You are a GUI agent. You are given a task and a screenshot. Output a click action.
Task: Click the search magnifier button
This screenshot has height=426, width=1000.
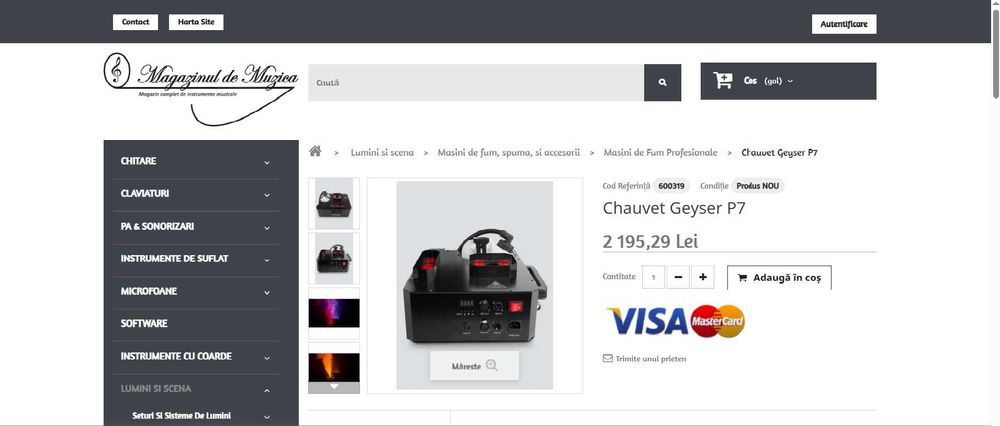662,82
